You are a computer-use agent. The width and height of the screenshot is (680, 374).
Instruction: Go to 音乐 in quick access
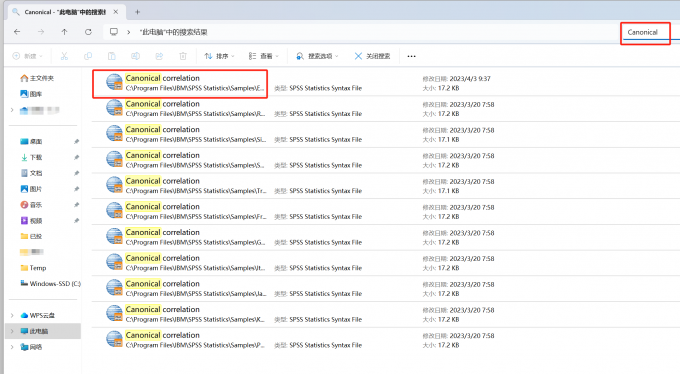[x=31, y=205]
